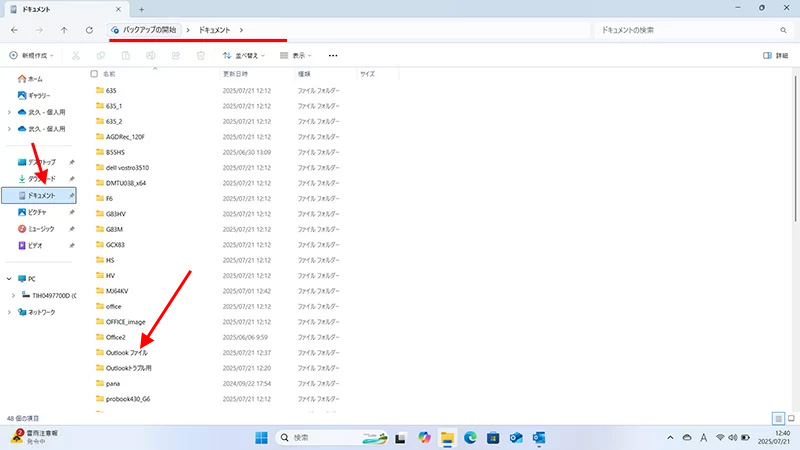Toggle the select-all checkbox in header

click(x=94, y=74)
